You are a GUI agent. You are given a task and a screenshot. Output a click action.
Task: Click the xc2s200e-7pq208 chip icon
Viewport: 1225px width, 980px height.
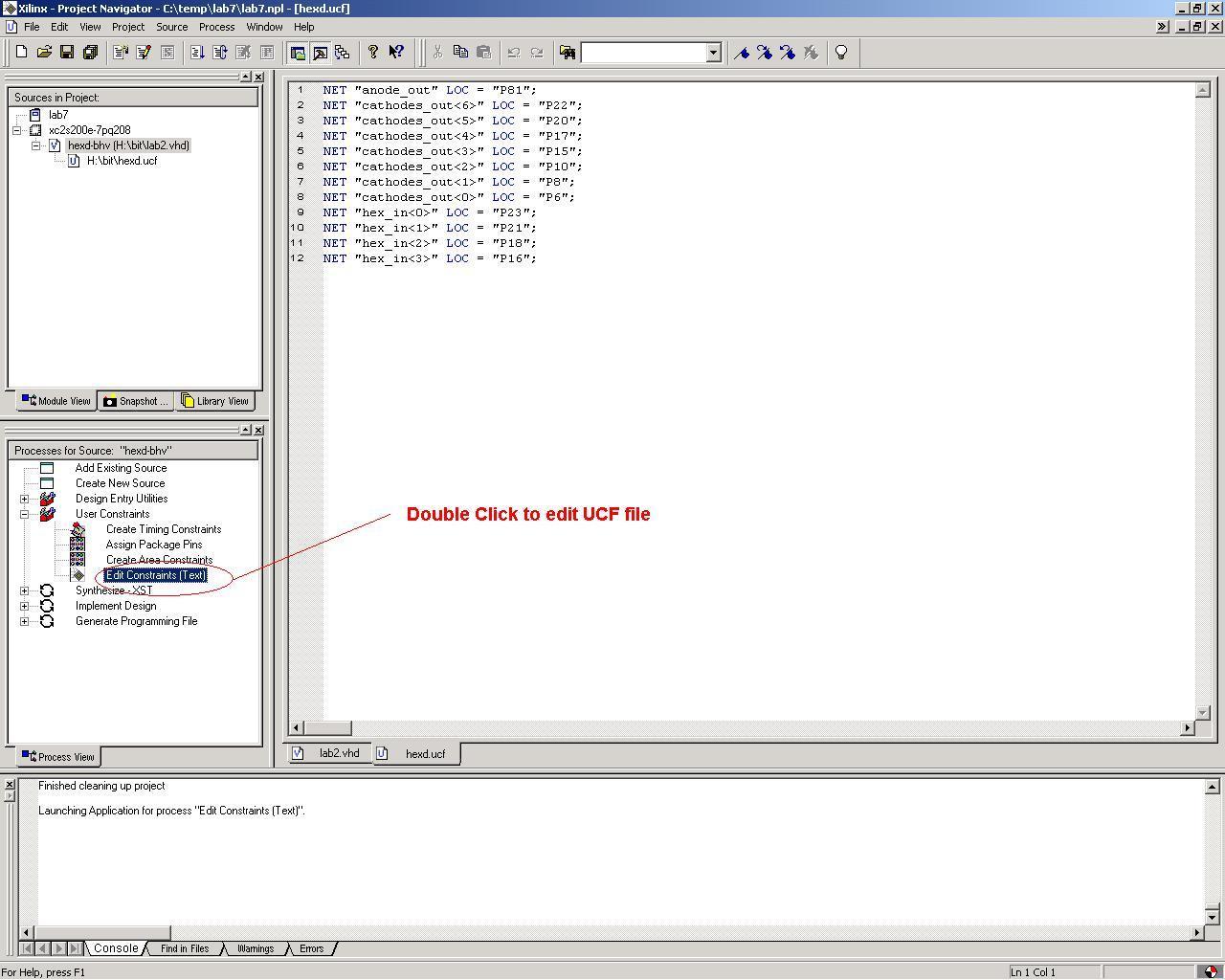pos(35,130)
